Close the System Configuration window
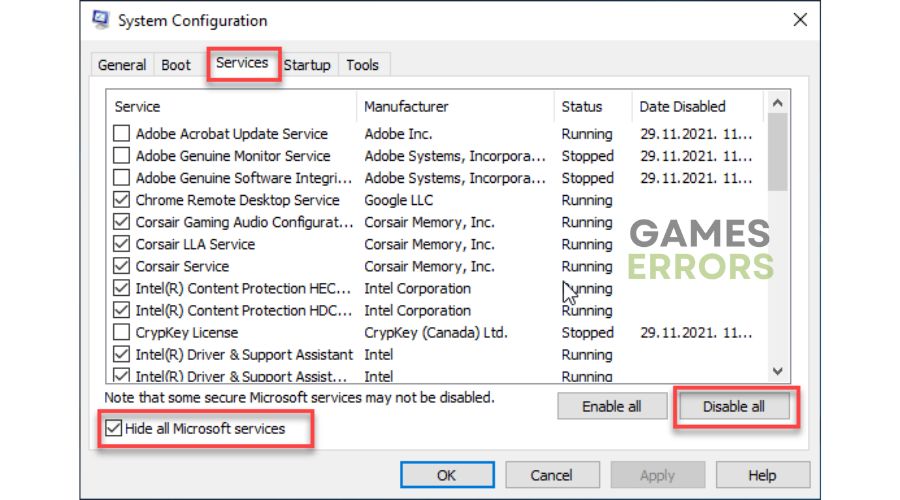Screen dimensions: 900x500 coord(800,20)
